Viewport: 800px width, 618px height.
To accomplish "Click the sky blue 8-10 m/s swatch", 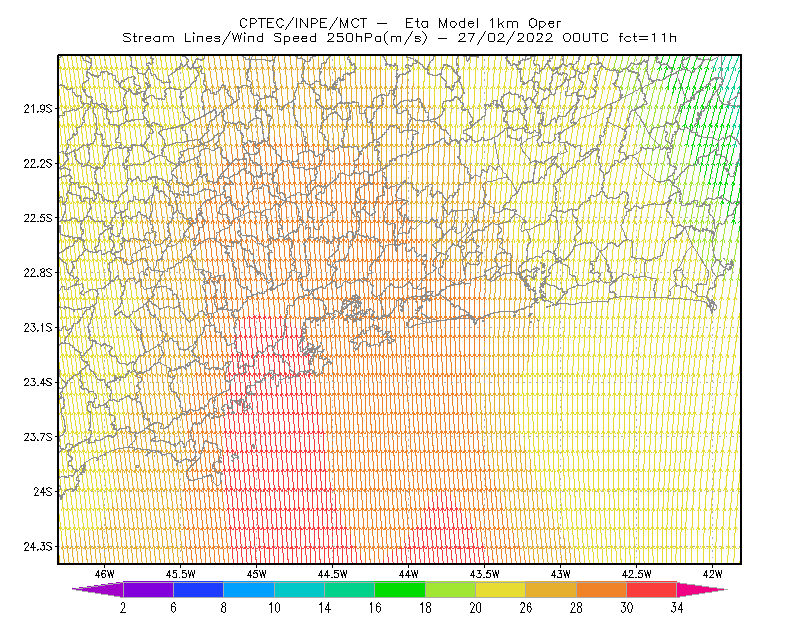I will point(248,589).
